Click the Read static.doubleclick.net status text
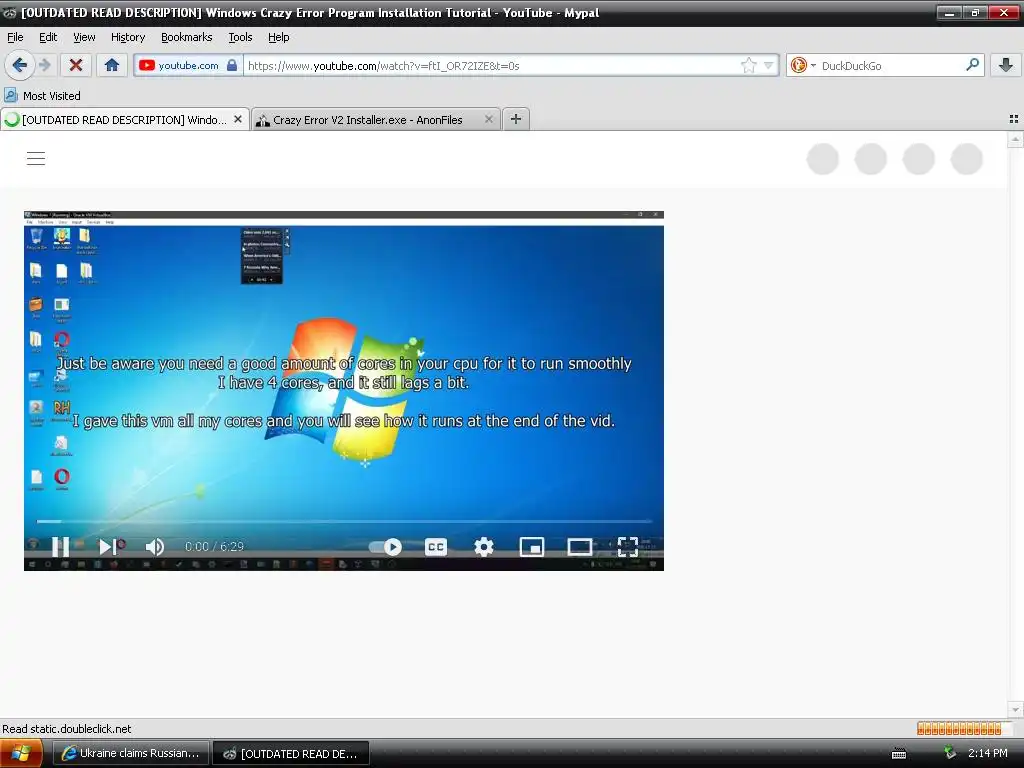Viewport: 1024px width, 768px height. tap(67, 729)
